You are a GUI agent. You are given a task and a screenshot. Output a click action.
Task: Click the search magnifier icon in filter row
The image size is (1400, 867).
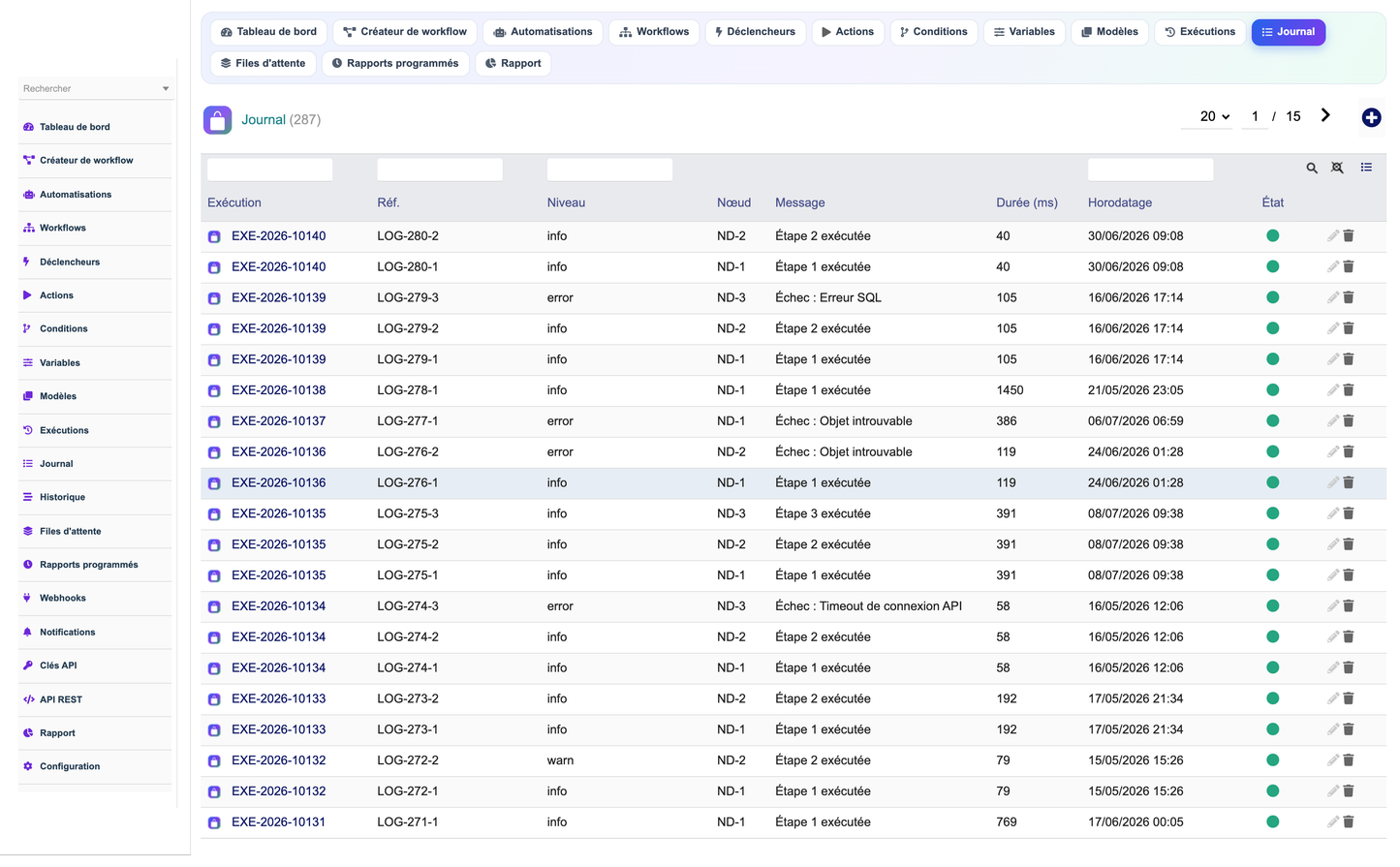(x=1312, y=169)
